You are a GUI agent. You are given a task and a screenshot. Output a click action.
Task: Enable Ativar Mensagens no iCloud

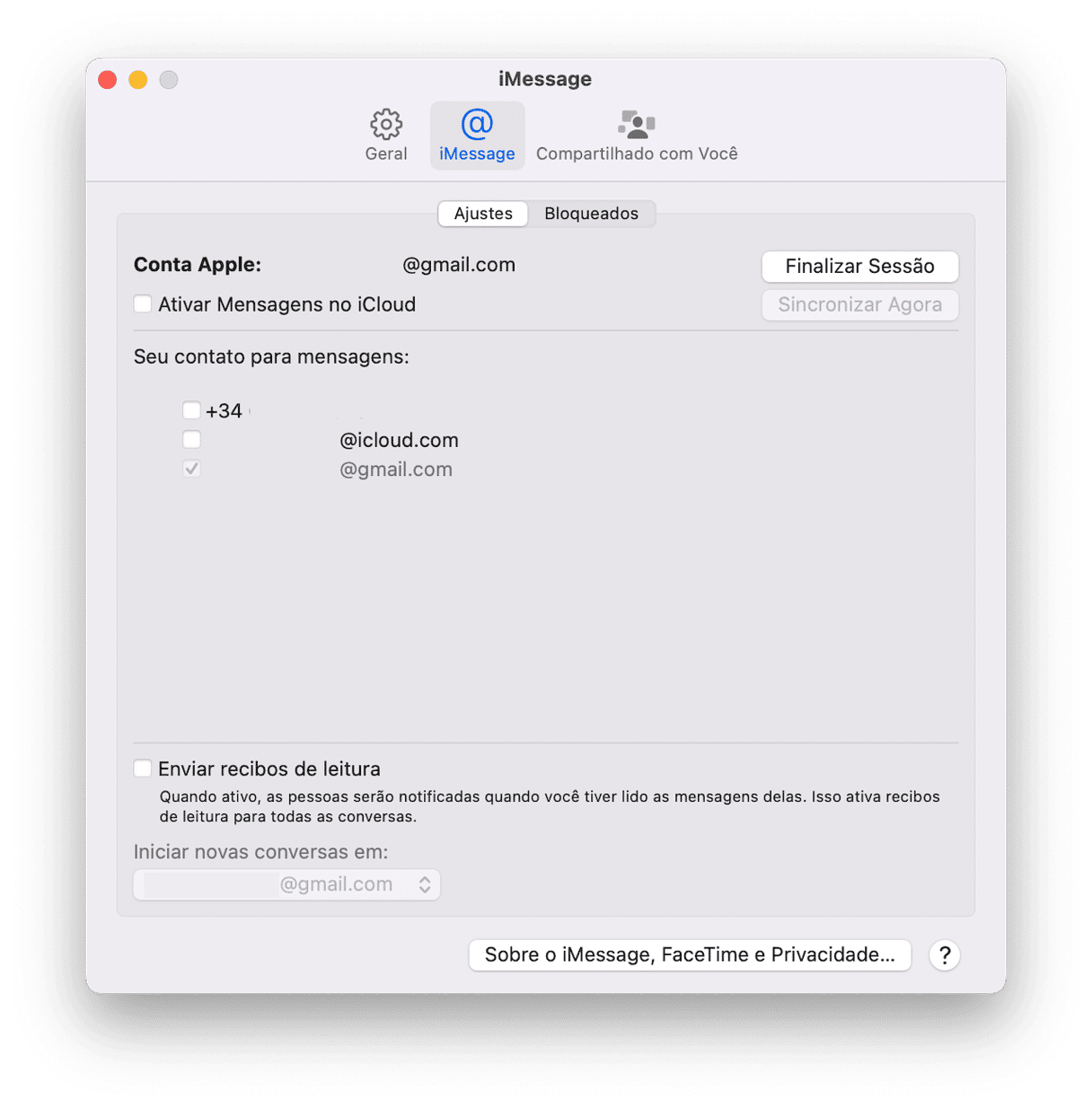coord(143,303)
